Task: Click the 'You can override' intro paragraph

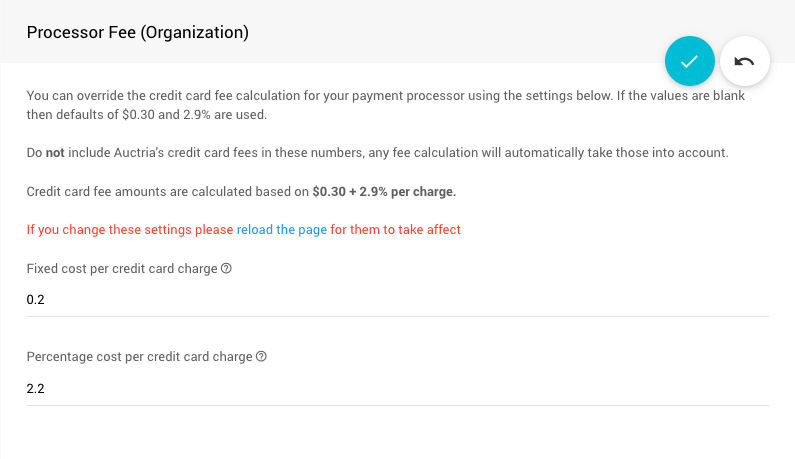Action: [200, 96]
